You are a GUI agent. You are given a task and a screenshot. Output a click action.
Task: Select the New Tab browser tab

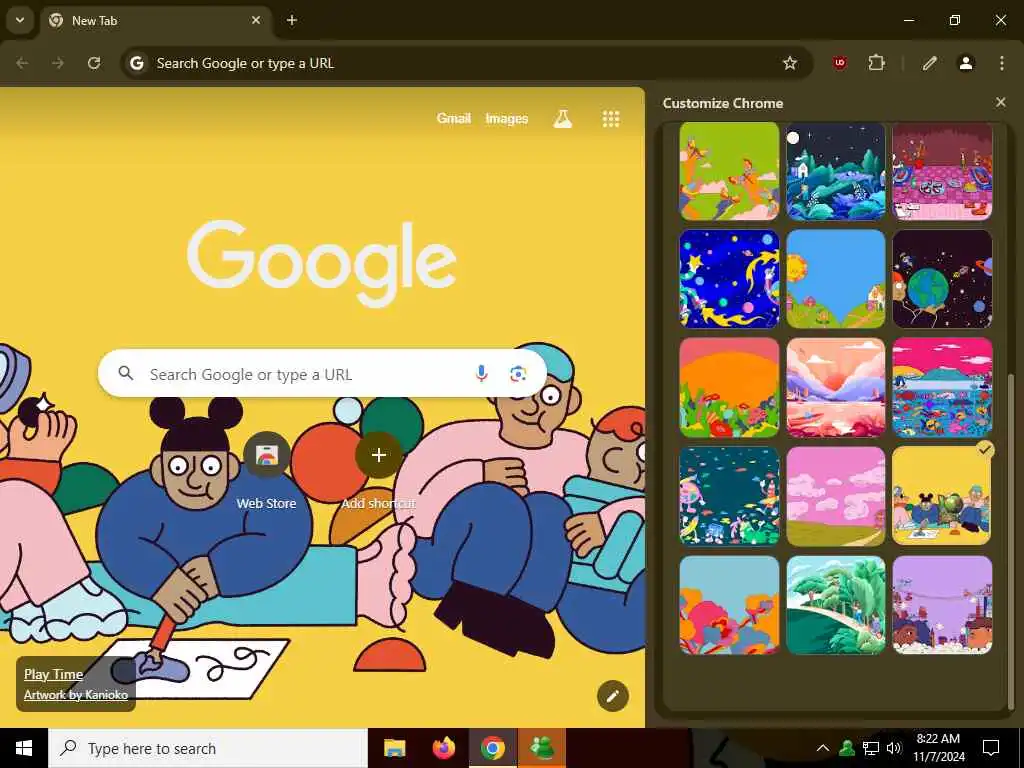coord(157,21)
